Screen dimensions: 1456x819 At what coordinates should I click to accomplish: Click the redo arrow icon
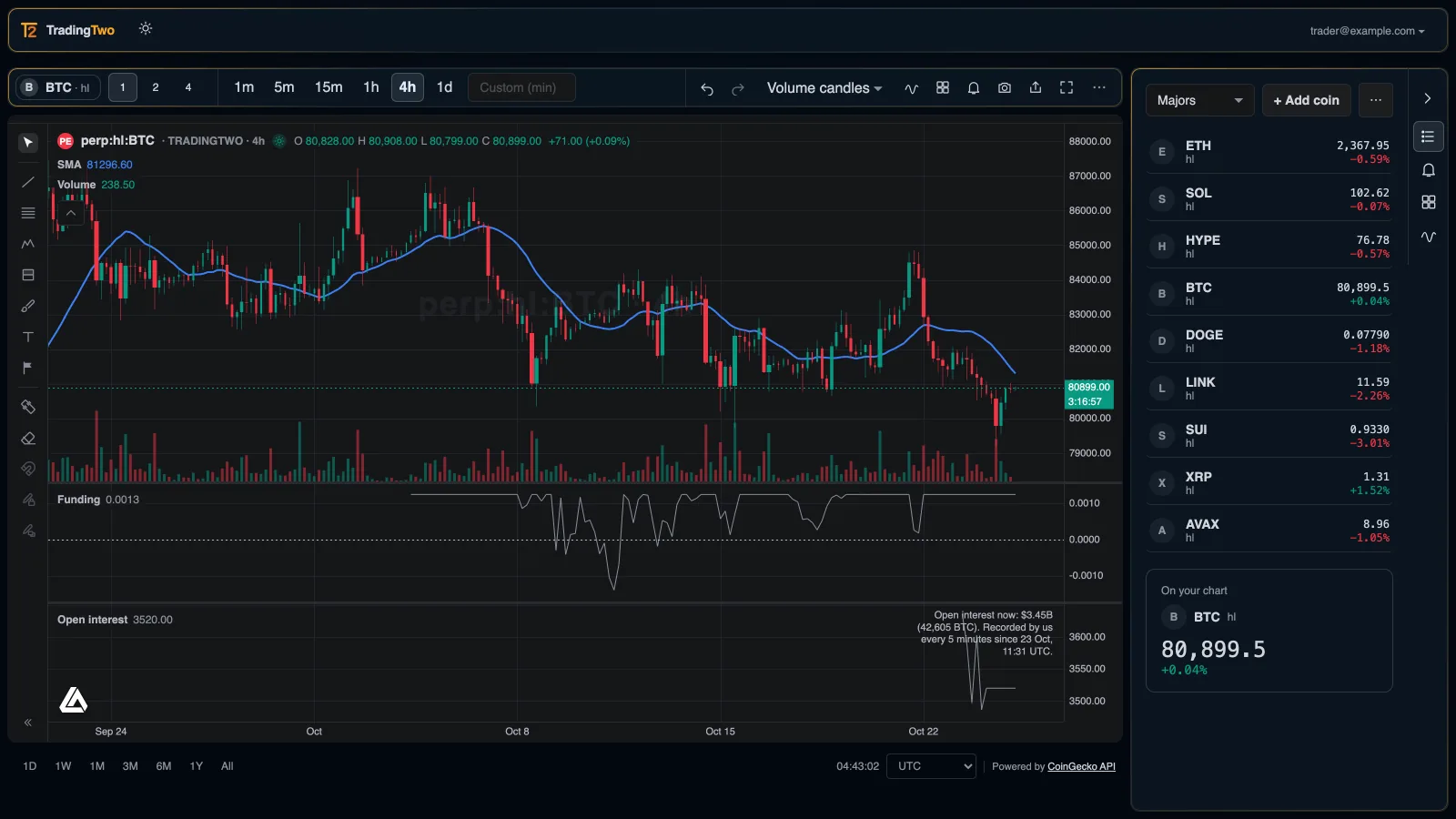coord(738,88)
